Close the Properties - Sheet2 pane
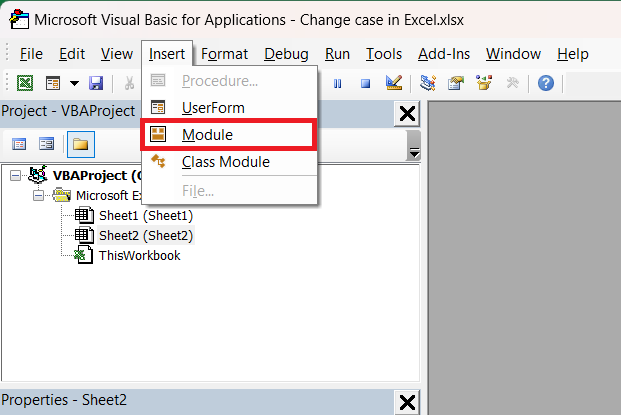The height and width of the screenshot is (415, 621). click(x=407, y=403)
